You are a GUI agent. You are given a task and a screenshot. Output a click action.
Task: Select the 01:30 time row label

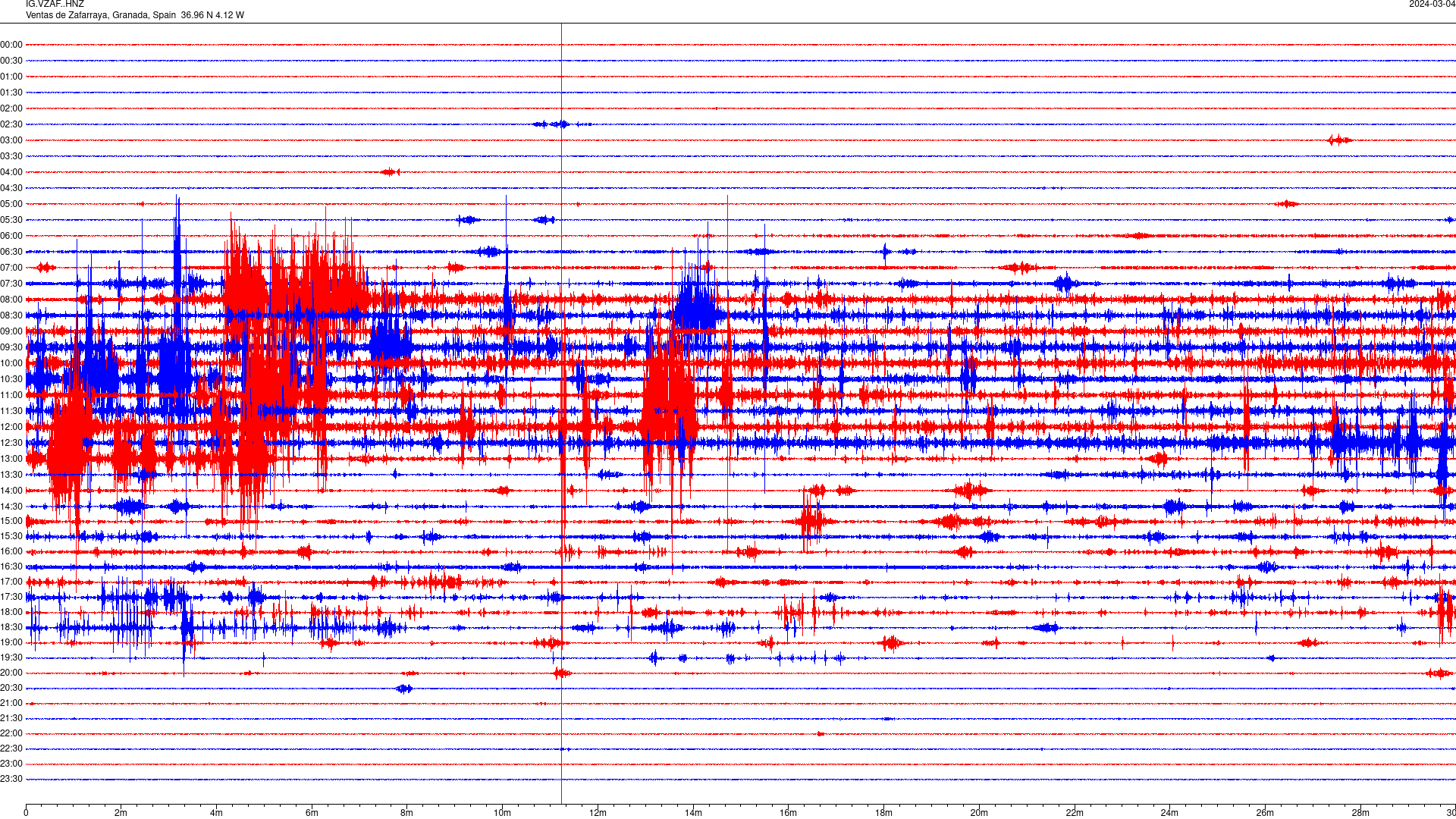coord(11,93)
